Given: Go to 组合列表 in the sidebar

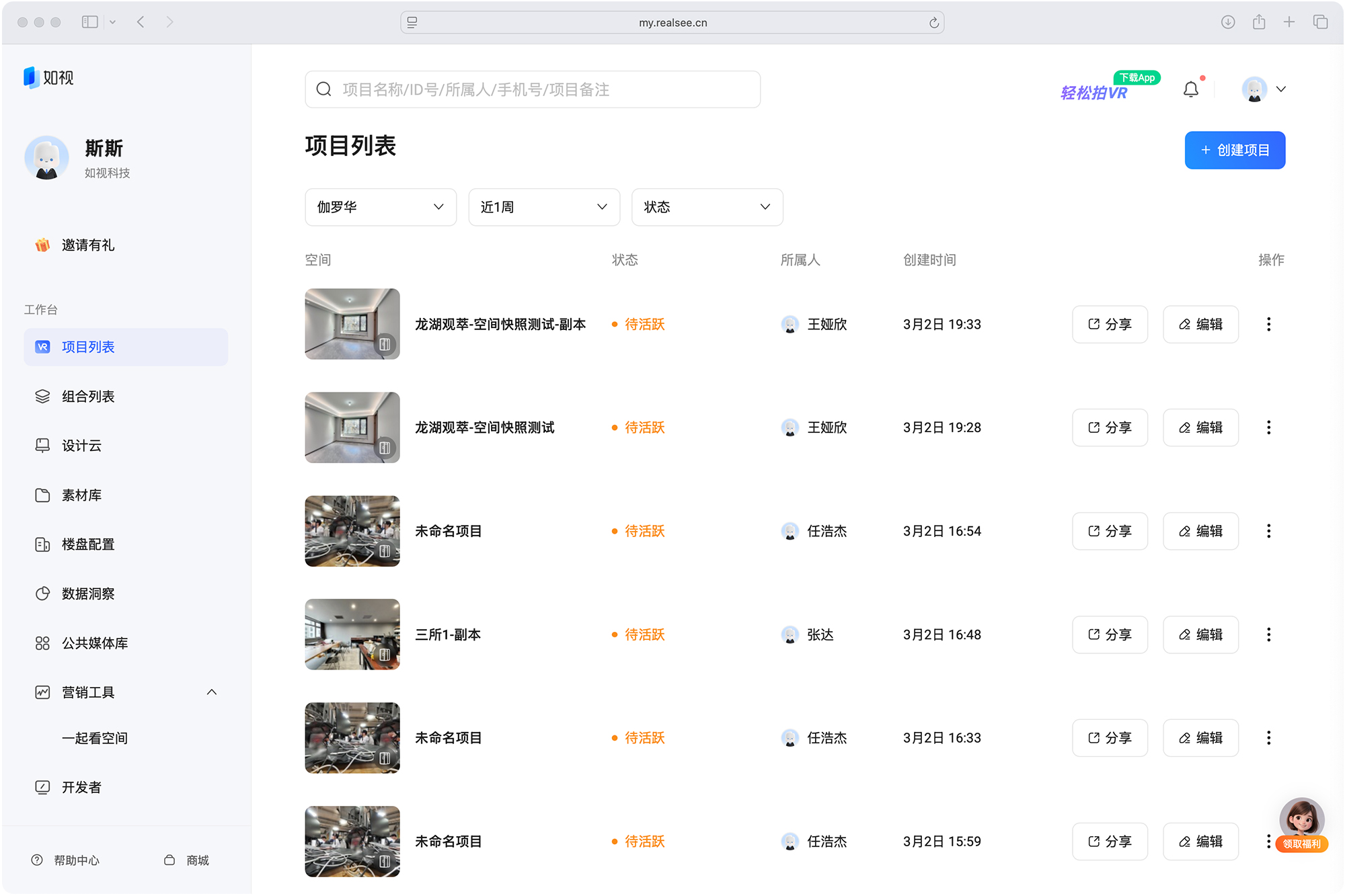Looking at the screenshot, I should click(88, 397).
